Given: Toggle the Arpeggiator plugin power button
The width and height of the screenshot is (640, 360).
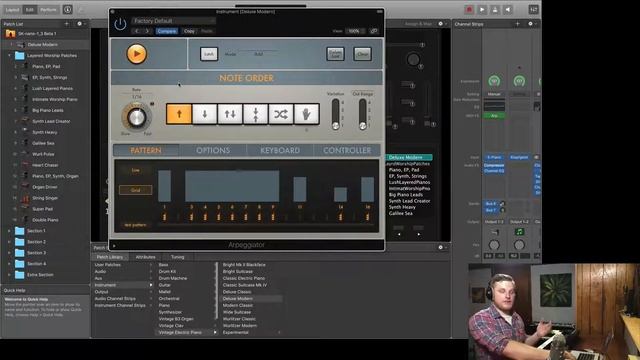Looking at the screenshot, I should 120,24.
